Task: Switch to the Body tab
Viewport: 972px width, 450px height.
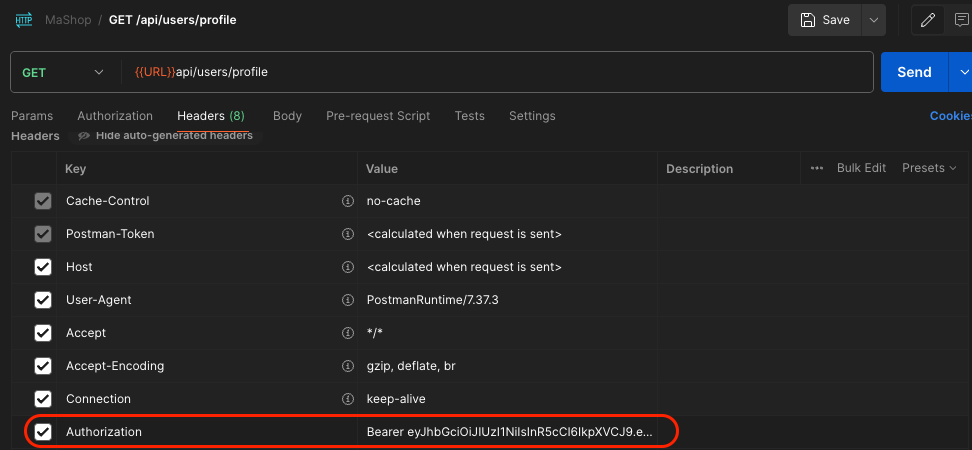Action: click(287, 116)
